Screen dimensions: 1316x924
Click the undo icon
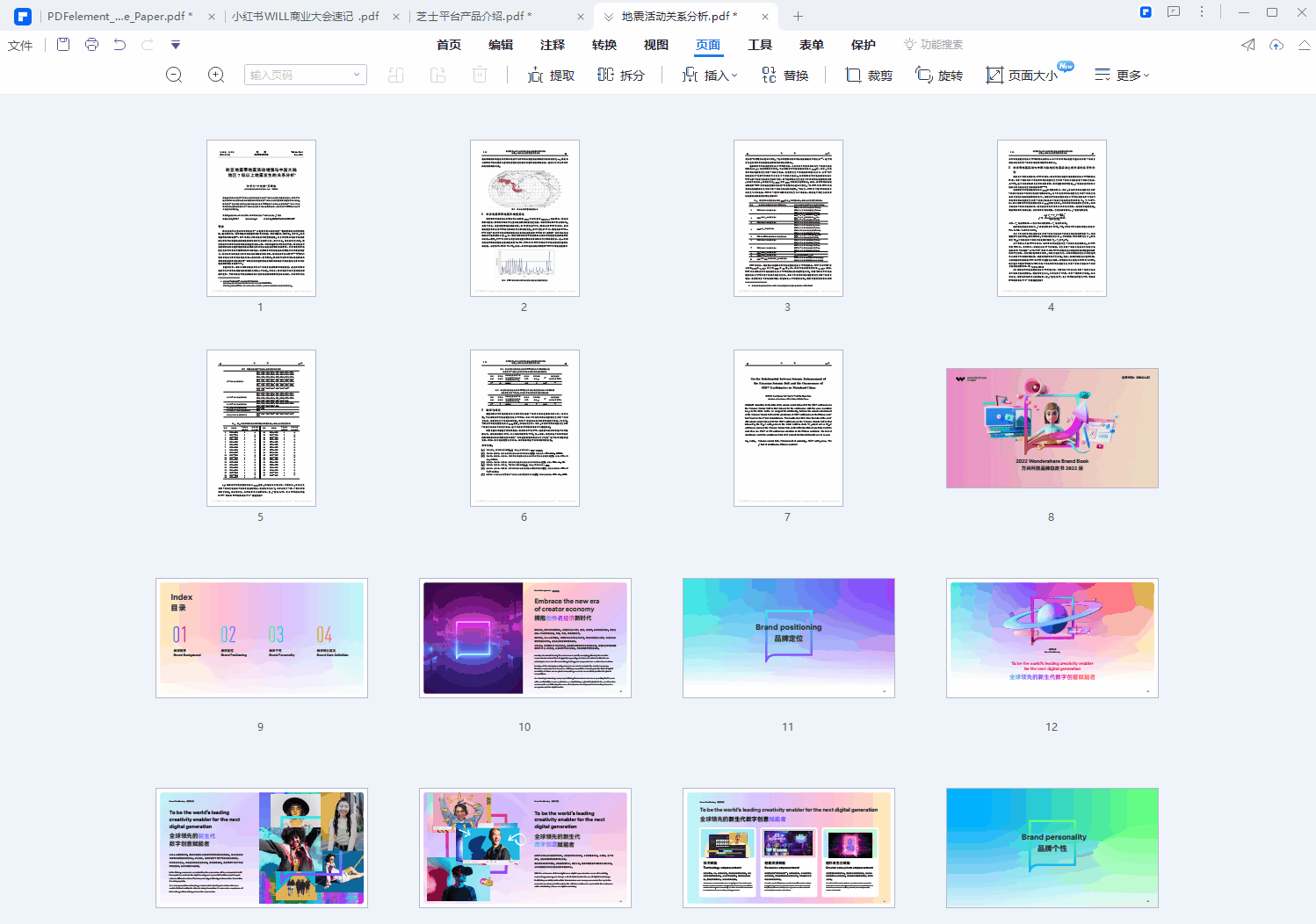pyautogui.click(x=119, y=45)
